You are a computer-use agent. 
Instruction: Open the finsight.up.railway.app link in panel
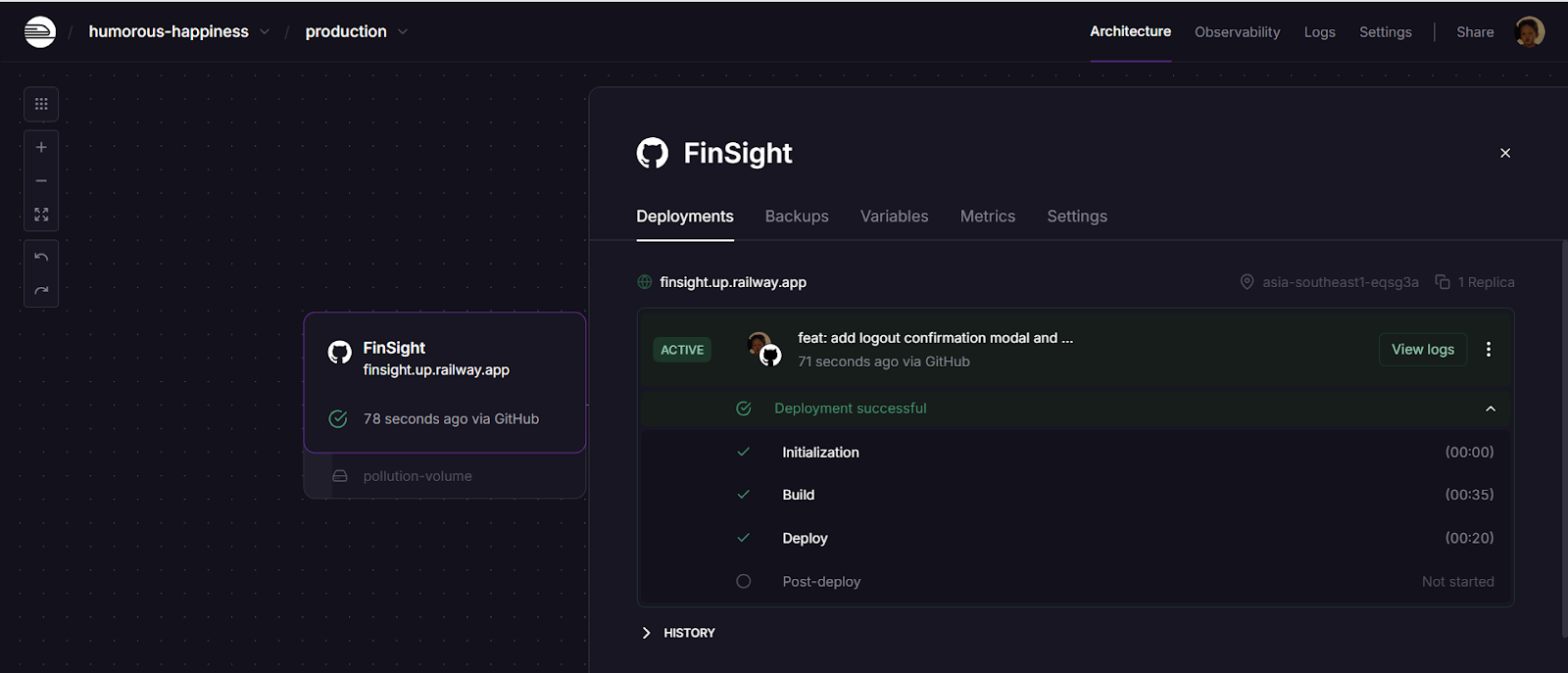[733, 282]
